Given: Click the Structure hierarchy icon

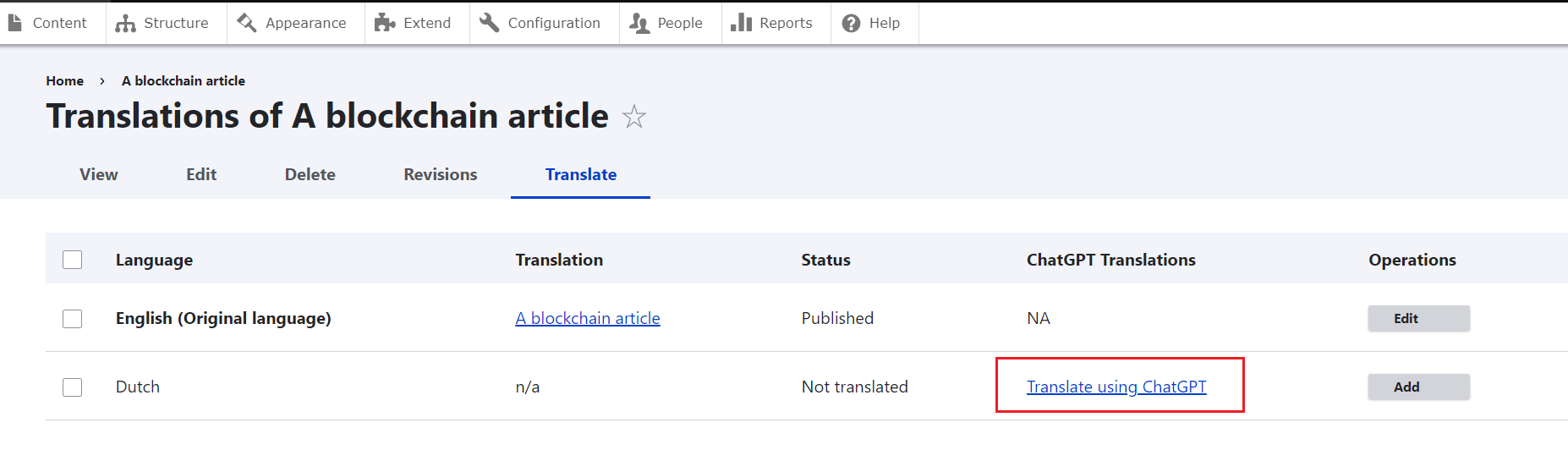Looking at the screenshot, I should (126, 23).
